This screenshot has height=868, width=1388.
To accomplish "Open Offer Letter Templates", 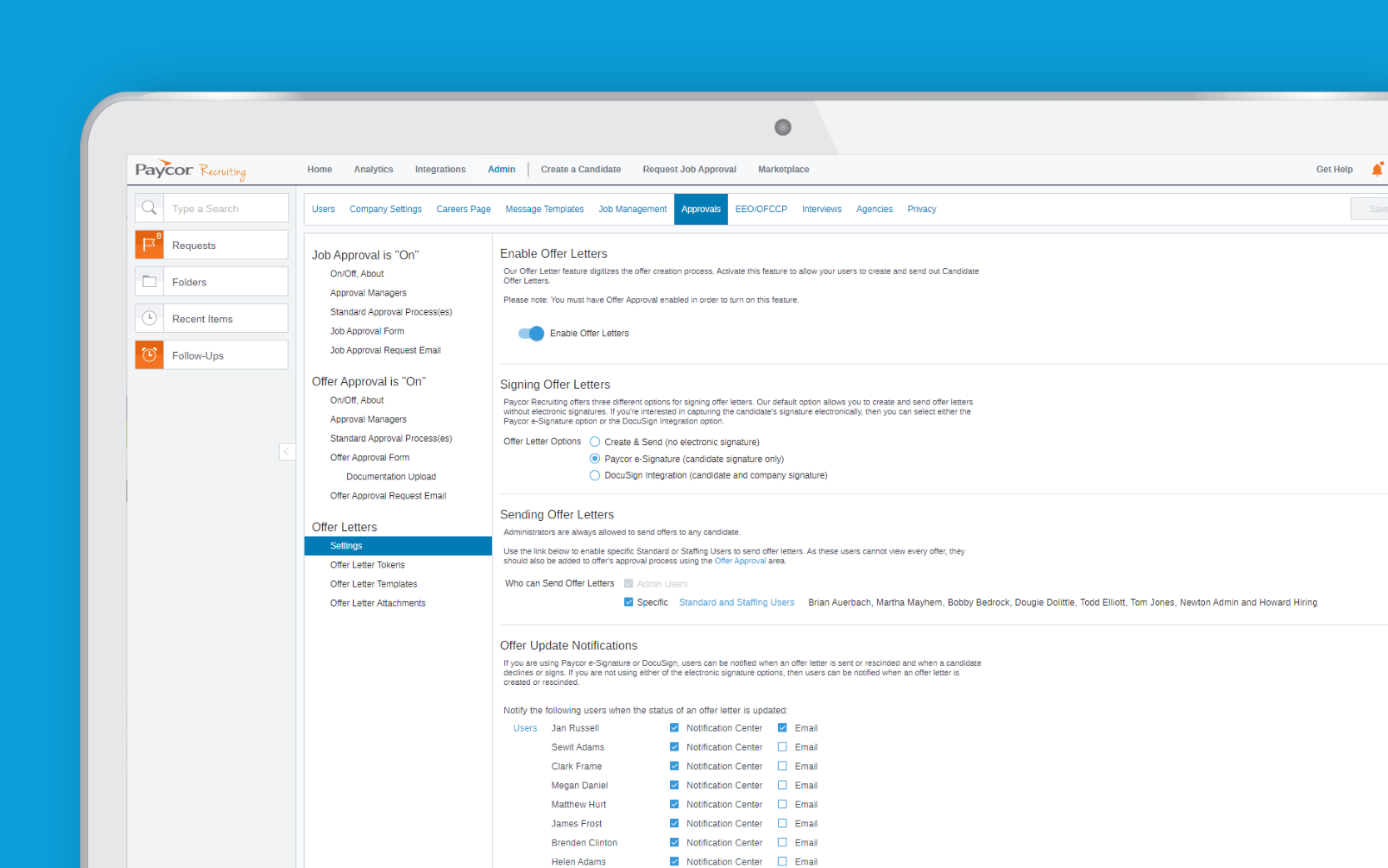I will pyautogui.click(x=374, y=584).
